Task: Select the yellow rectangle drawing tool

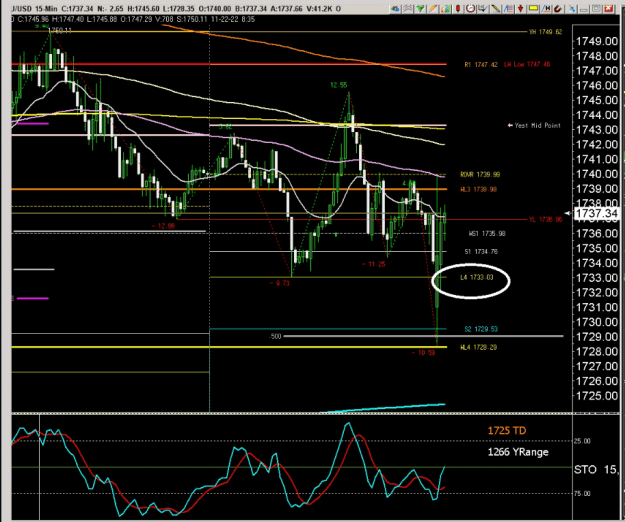Action: click(x=533, y=8)
